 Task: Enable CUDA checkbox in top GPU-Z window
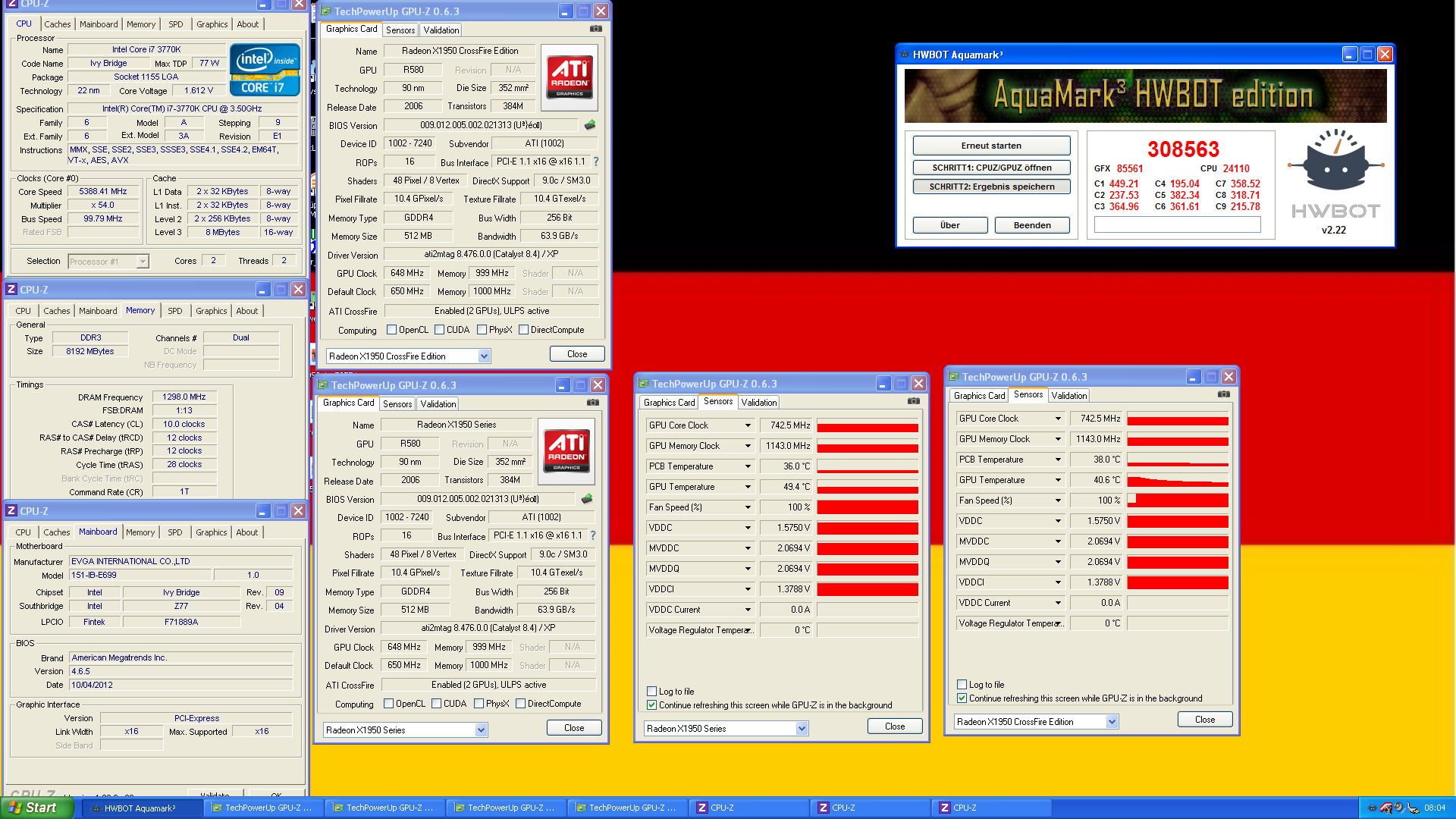coord(439,330)
